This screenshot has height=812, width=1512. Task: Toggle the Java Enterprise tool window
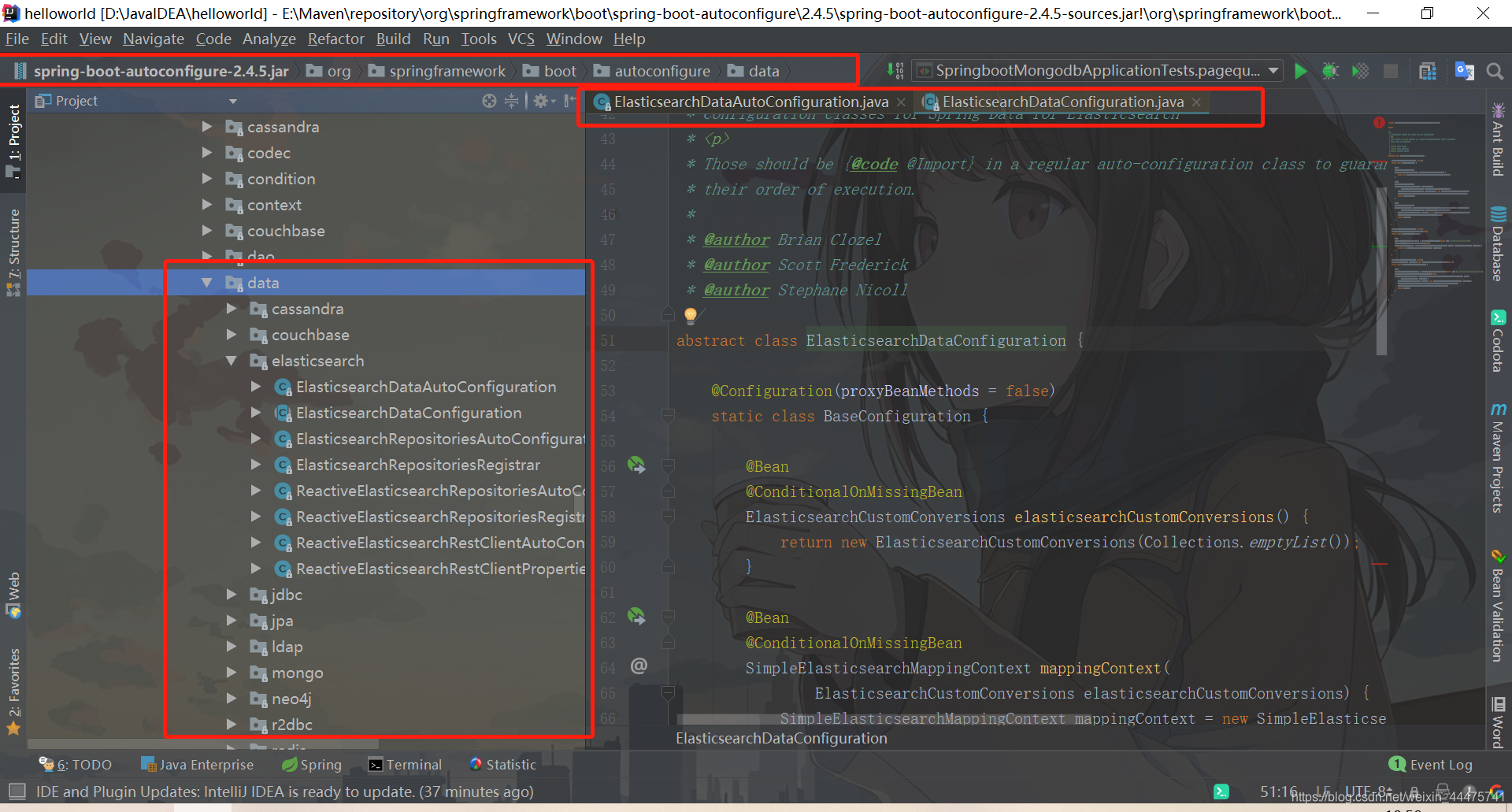pyautogui.click(x=197, y=764)
